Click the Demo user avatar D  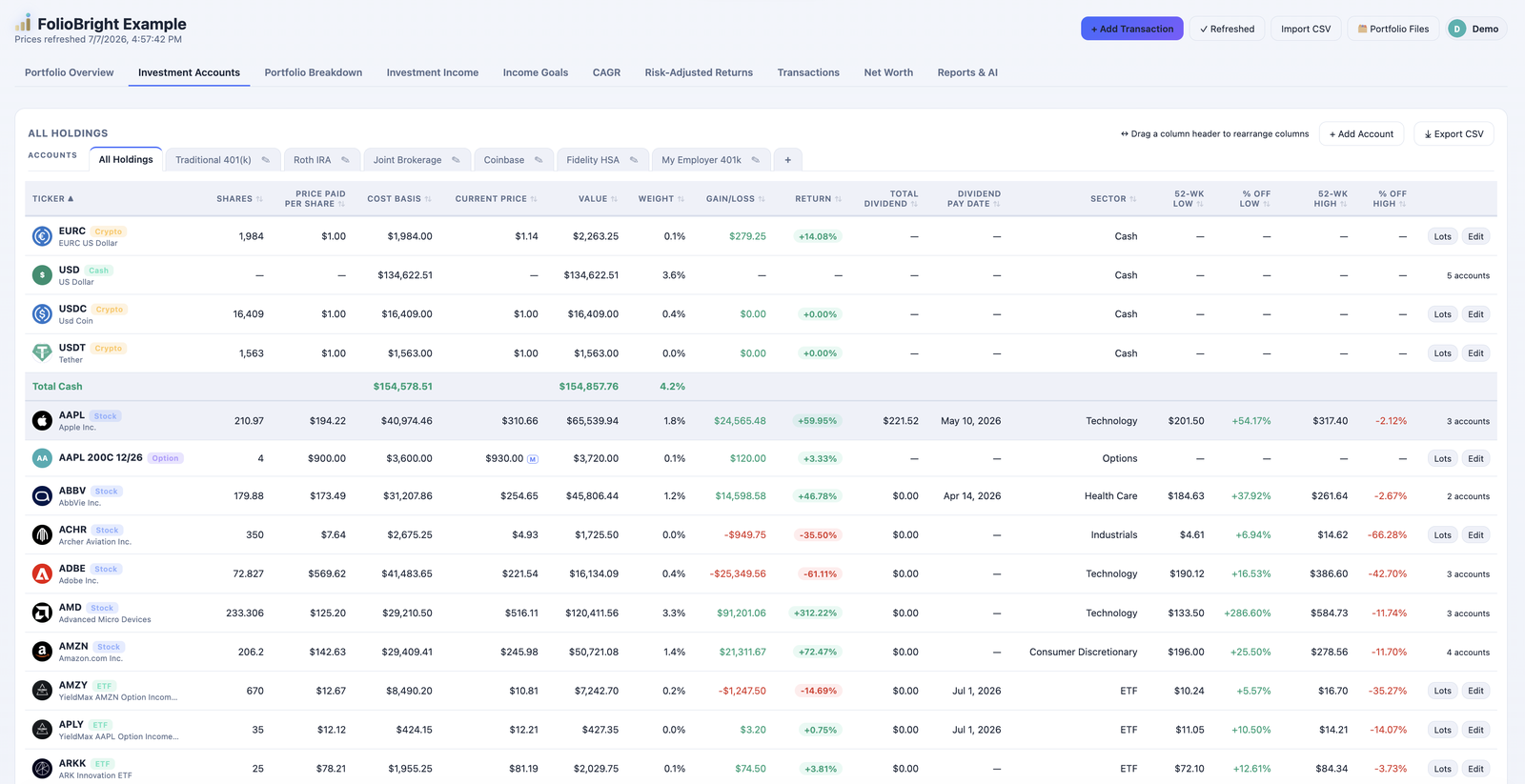(x=1456, y=29)
